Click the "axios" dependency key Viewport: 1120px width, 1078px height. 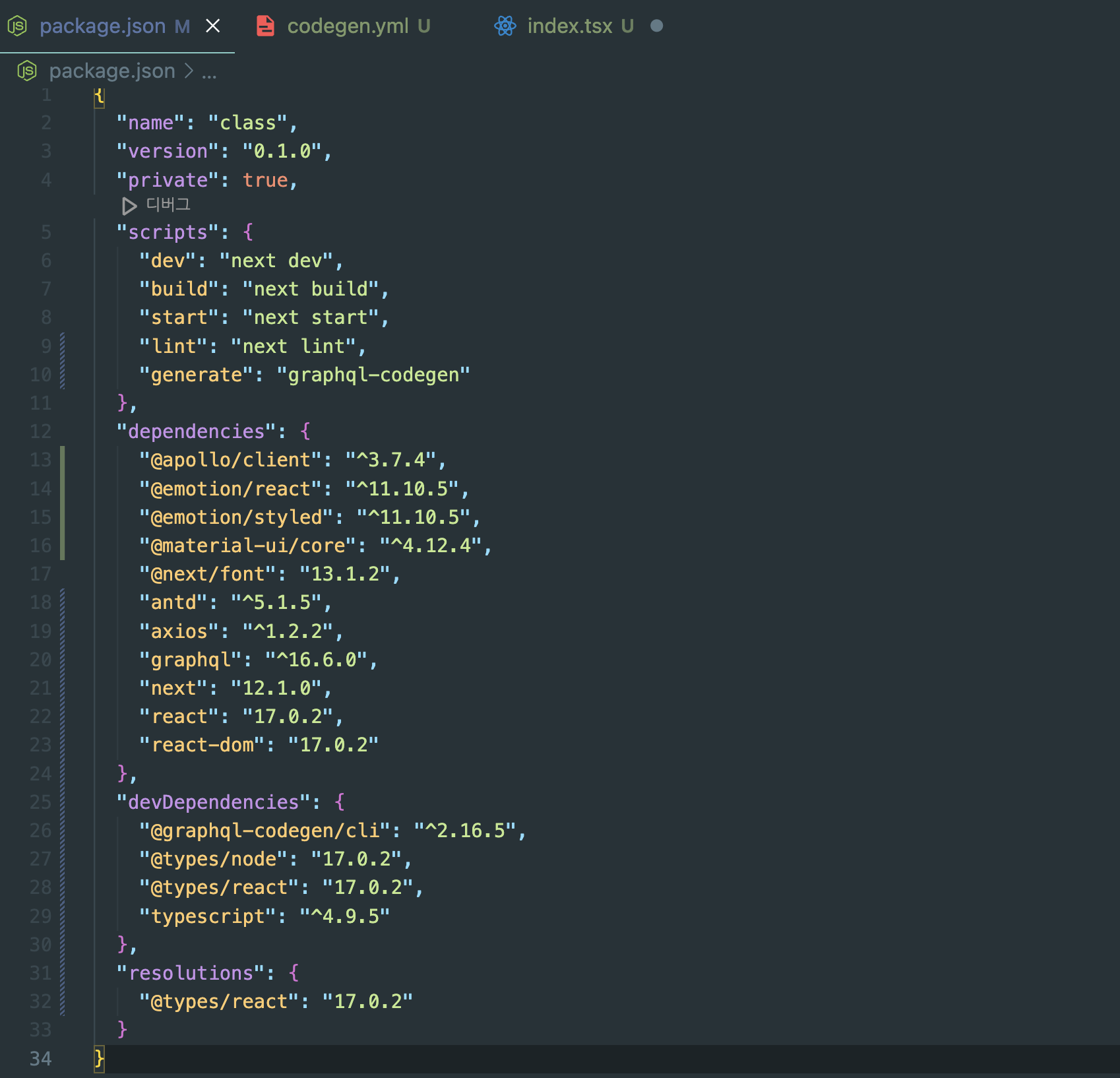[x=179, y=631]
